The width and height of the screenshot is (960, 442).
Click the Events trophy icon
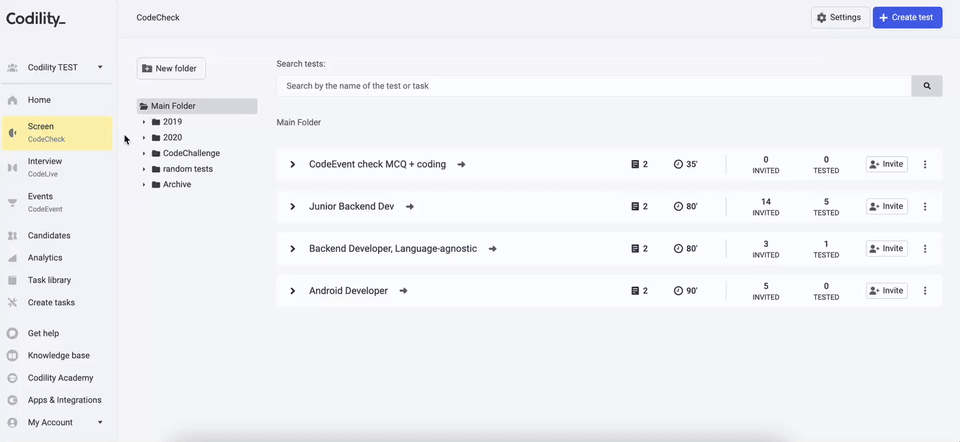pos(12,203)
